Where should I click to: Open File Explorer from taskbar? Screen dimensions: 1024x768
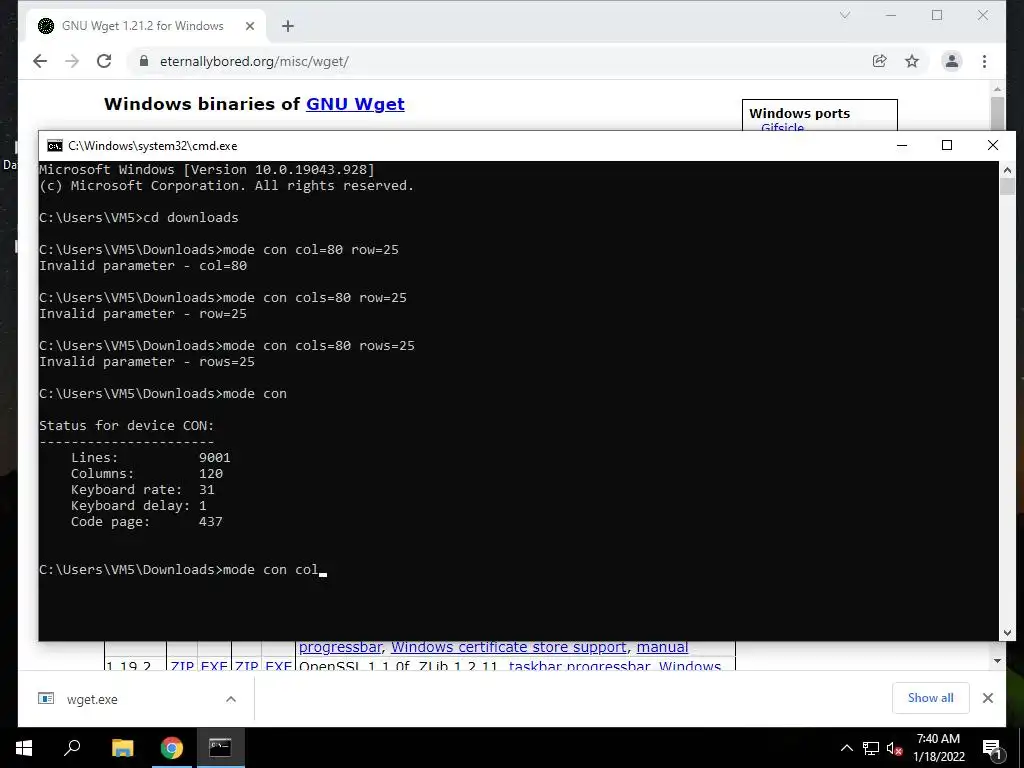point(122,748)
